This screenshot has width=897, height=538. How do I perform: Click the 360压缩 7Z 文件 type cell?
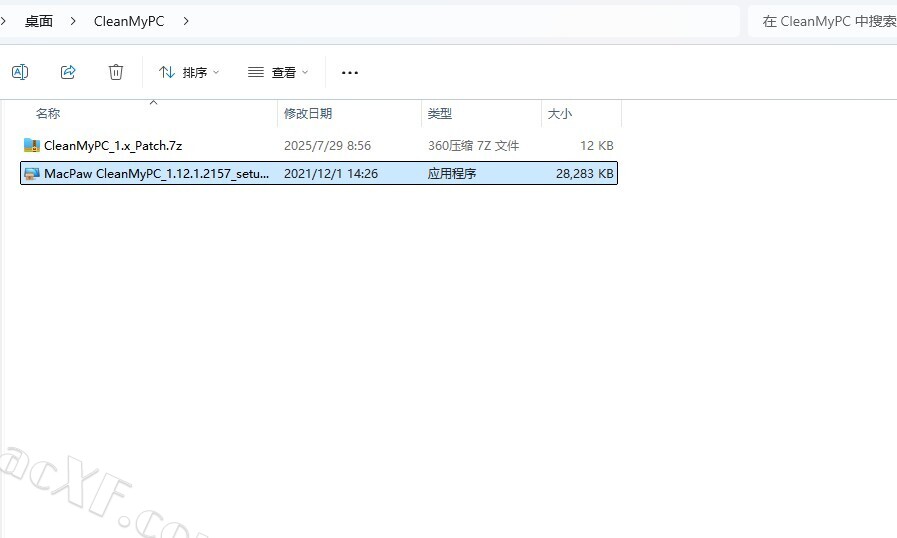[x=473, y=145]
